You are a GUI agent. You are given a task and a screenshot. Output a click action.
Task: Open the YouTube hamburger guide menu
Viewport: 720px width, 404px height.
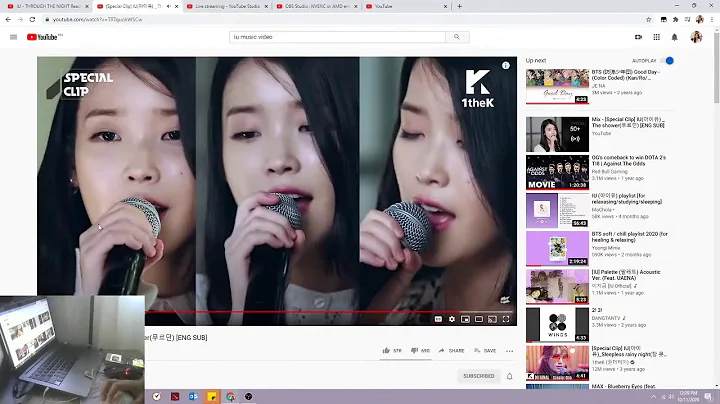[x=13, y=37]
